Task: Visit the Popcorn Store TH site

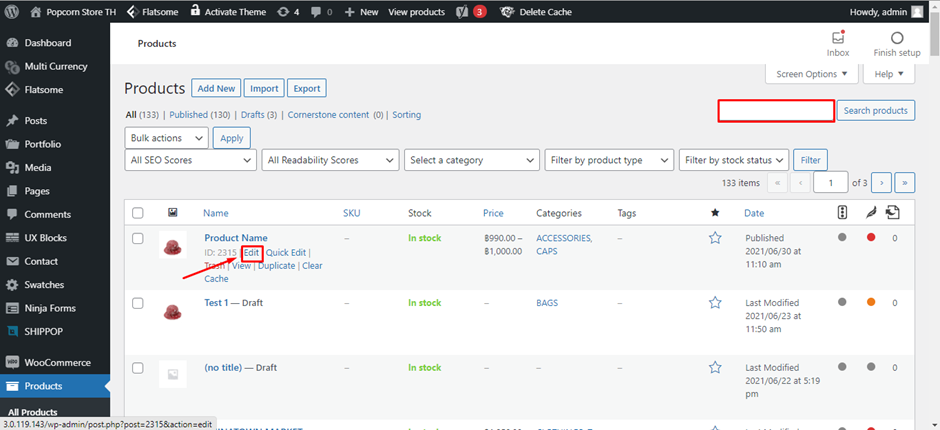Action: point(73,11)
